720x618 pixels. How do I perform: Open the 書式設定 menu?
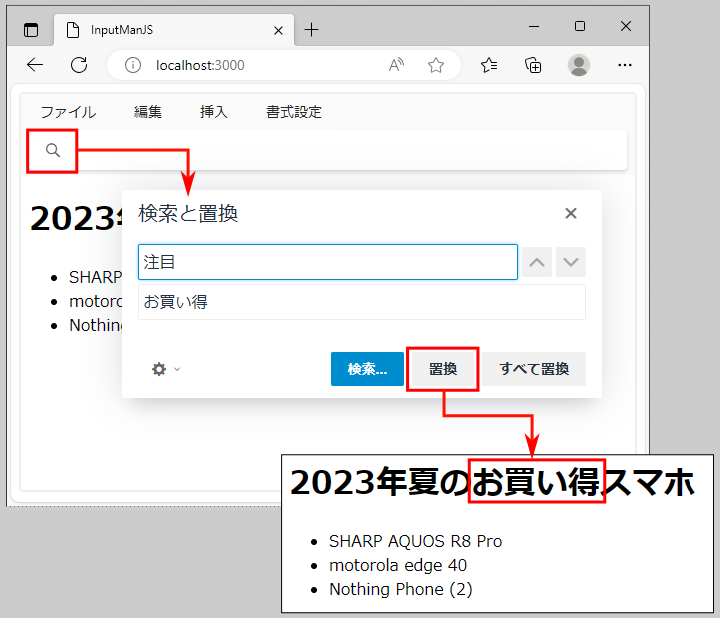click(294, 112)
